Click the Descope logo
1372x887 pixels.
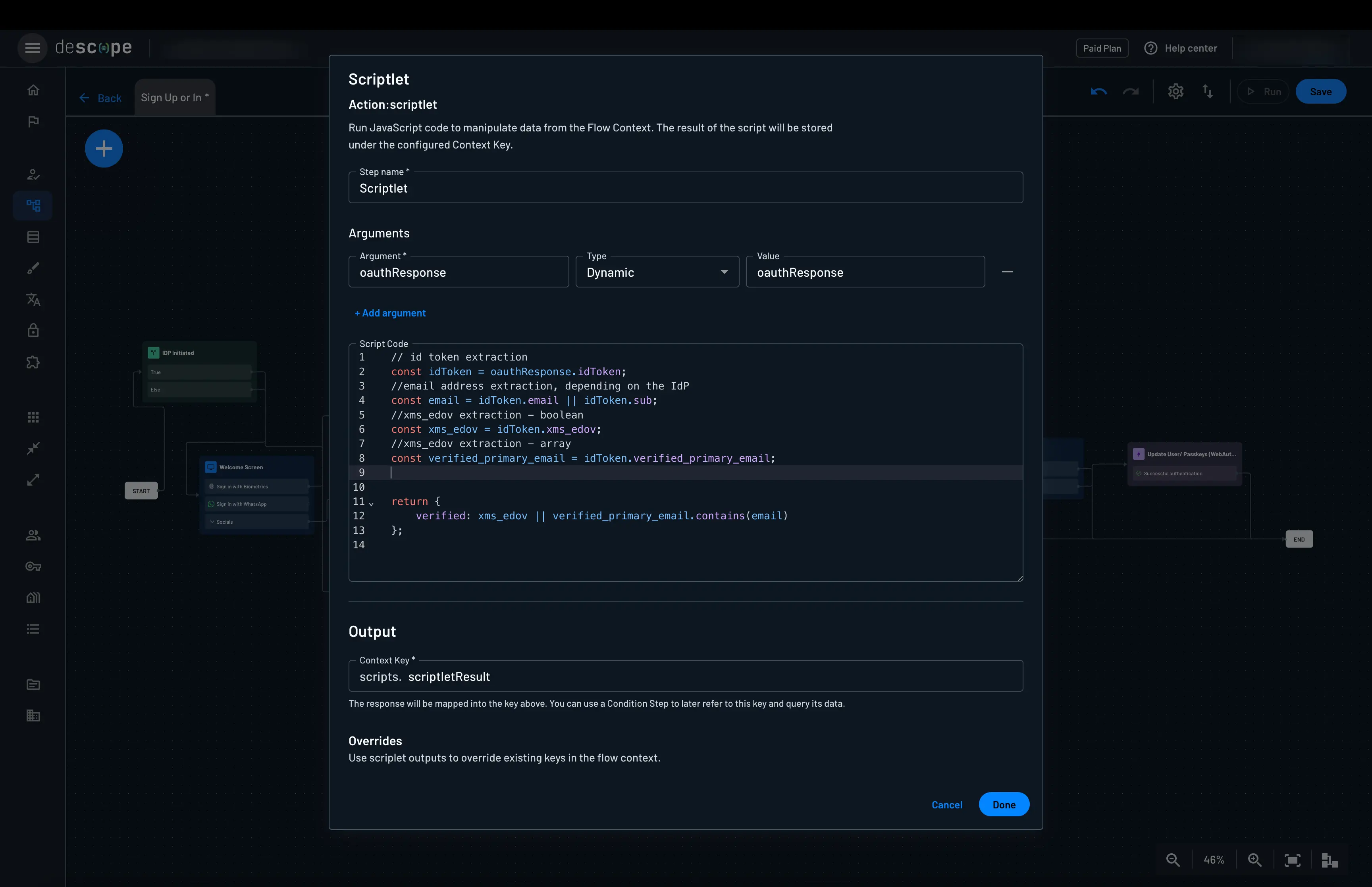(93, 47)
